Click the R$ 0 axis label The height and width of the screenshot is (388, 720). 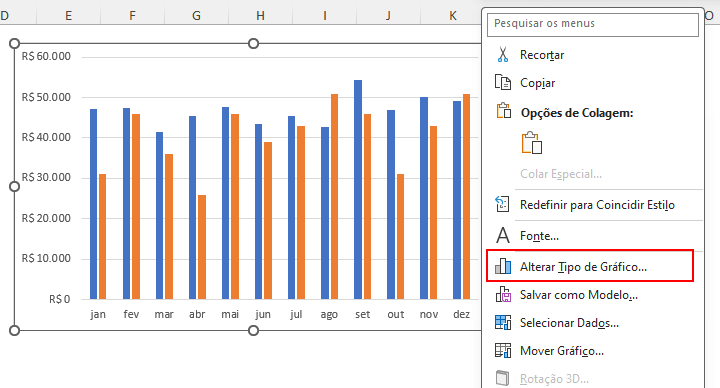(x=60, y=299)
